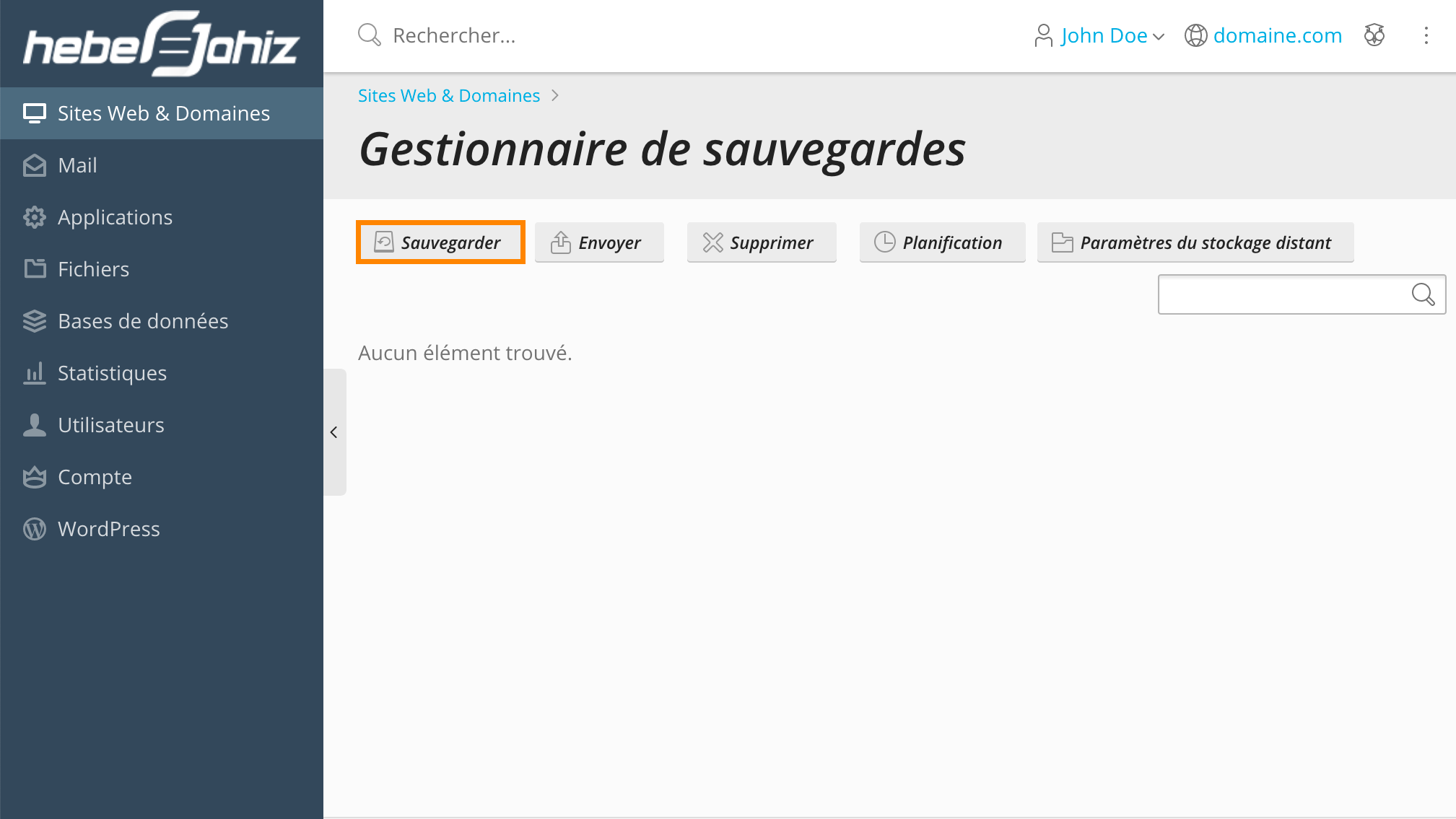Screen dimensions: 1456x819
Task: Open the three-dot more options menu
Action: tap(1426, 35)
